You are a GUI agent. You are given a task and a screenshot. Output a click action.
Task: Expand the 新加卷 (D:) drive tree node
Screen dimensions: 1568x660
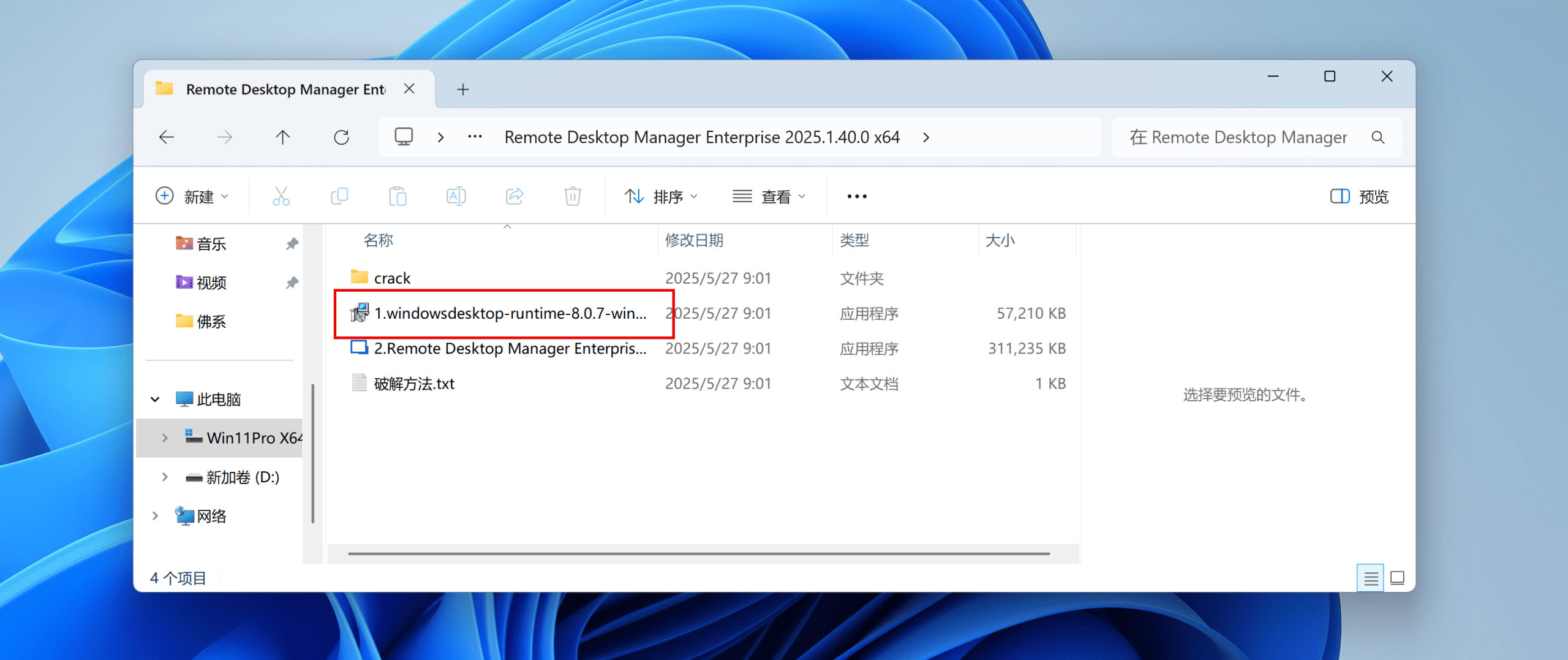[x=165, y=477]
